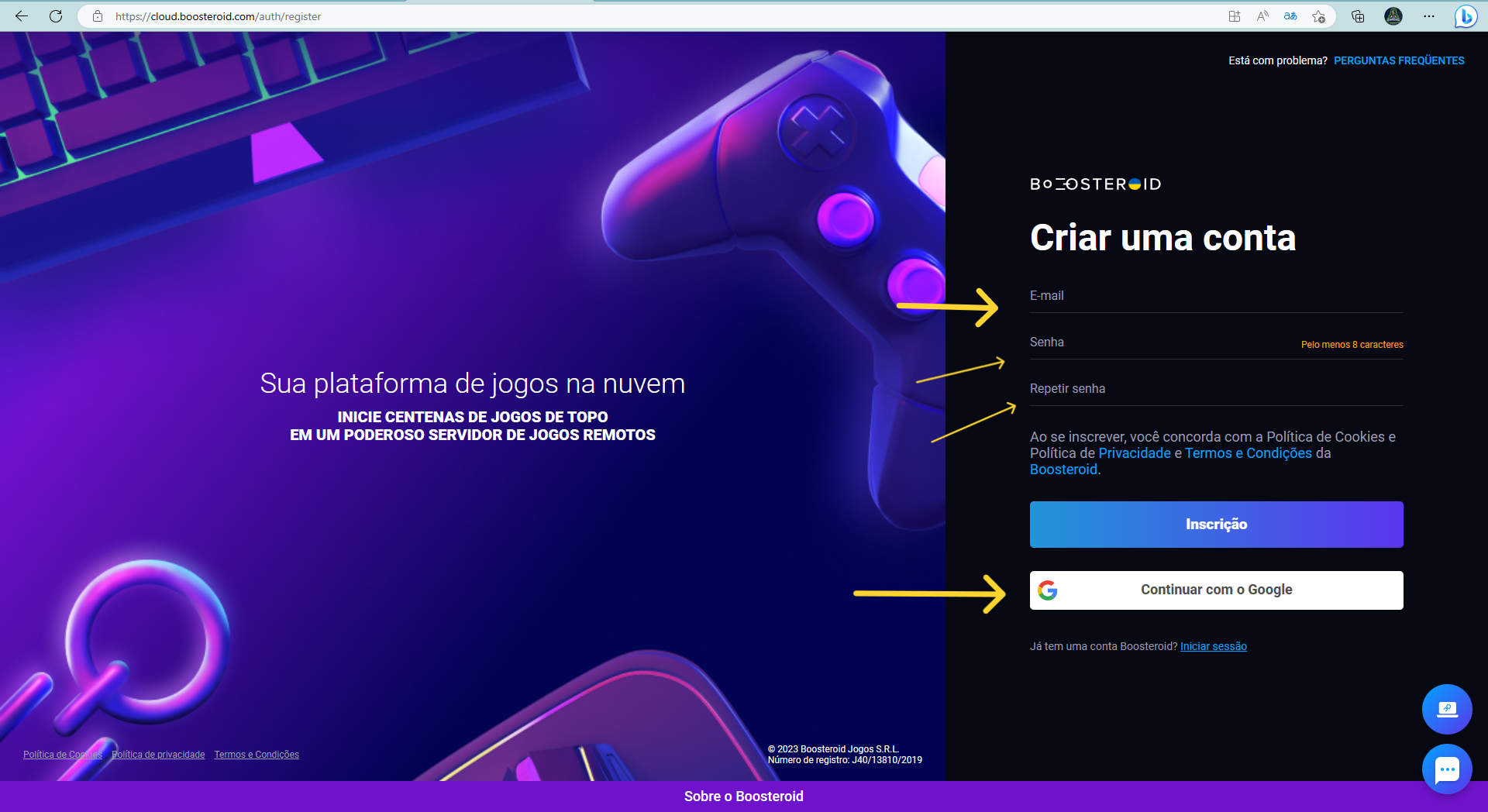Click the Boosteroid logo
Viewport: 1488px width, 812px height.
pos(1096,184)
